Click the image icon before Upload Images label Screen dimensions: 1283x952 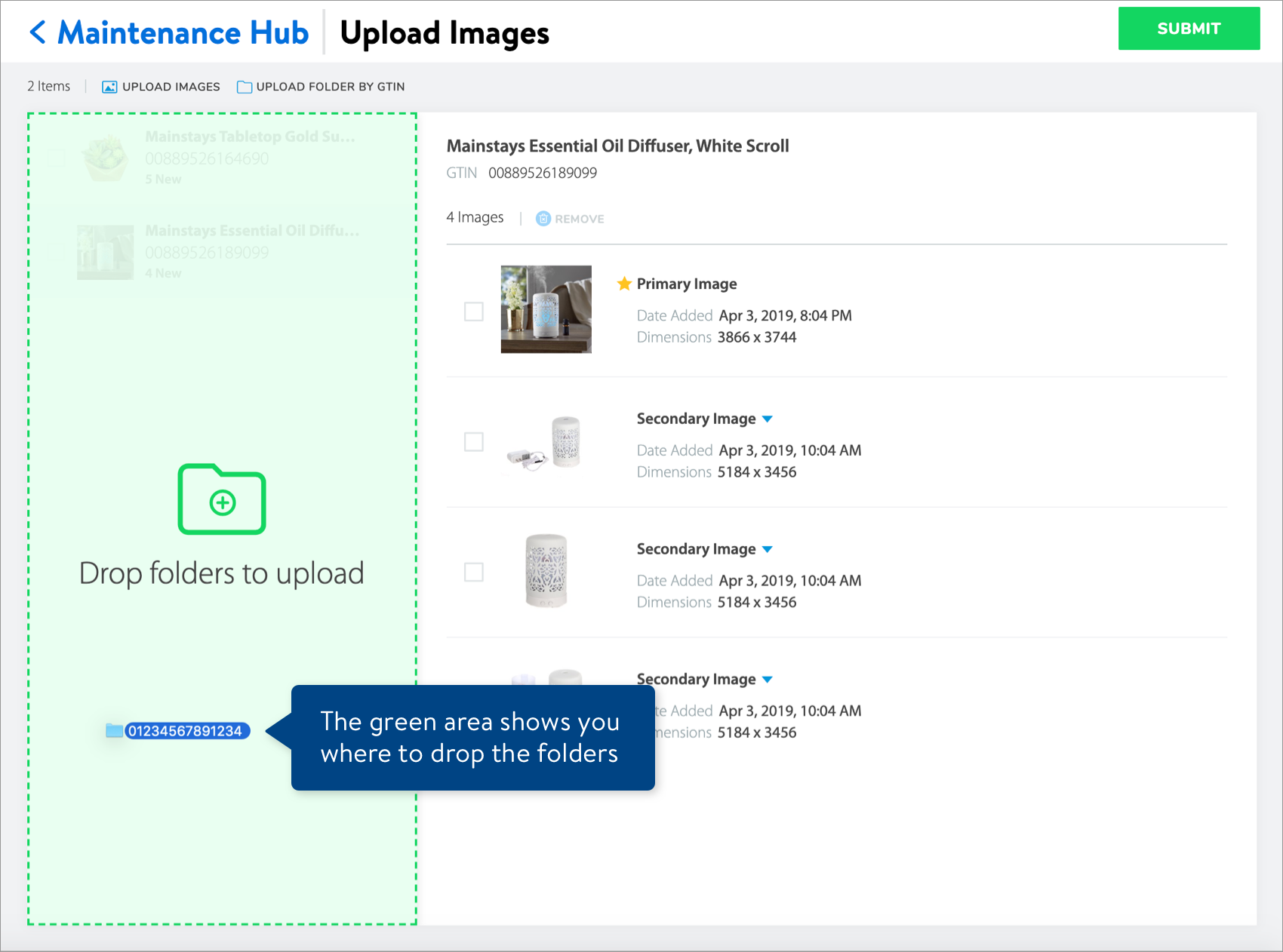coord(109,86)
